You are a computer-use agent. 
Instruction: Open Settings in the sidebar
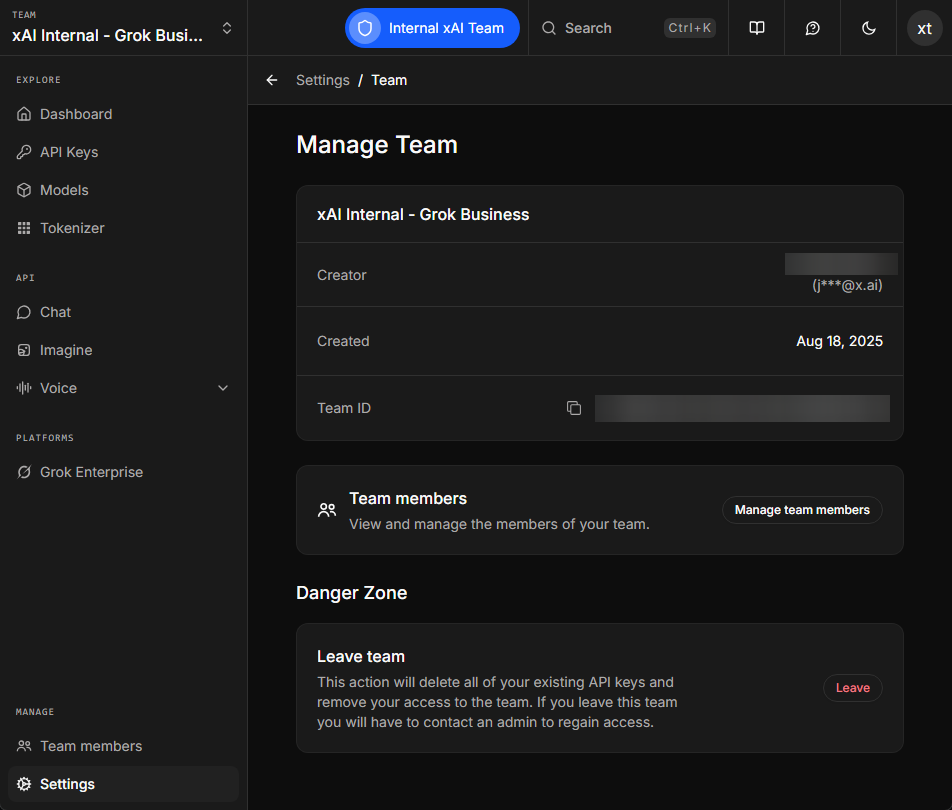point(123,784)
